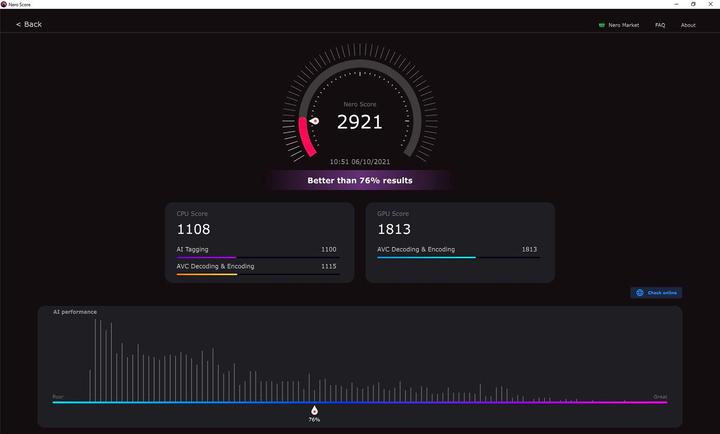The image size is (720, 434).
Task: Click the Check online button label
Action: coord(662,293)
